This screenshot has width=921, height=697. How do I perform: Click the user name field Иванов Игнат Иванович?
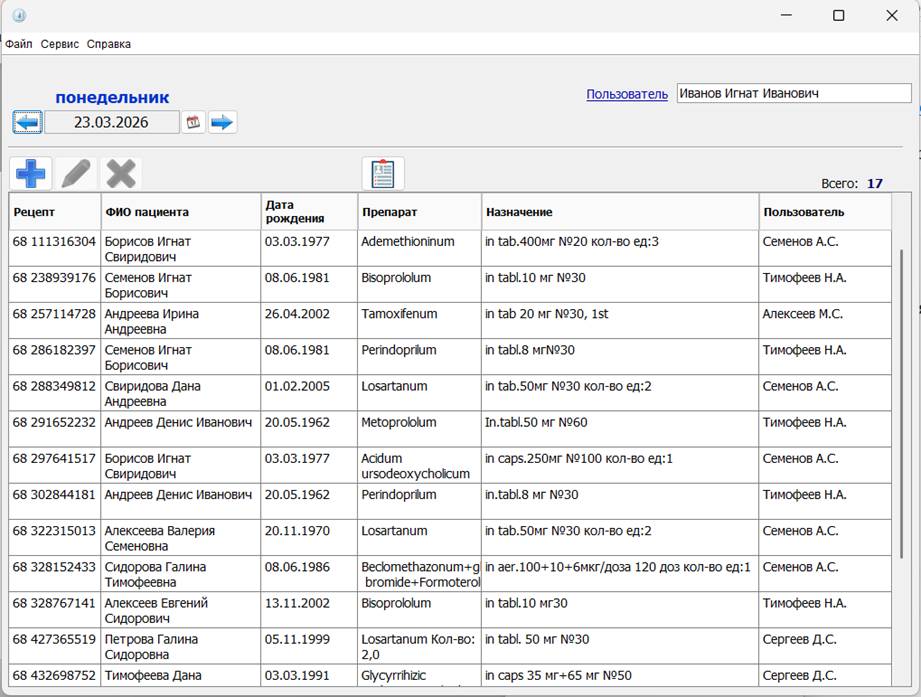point(793,93)
